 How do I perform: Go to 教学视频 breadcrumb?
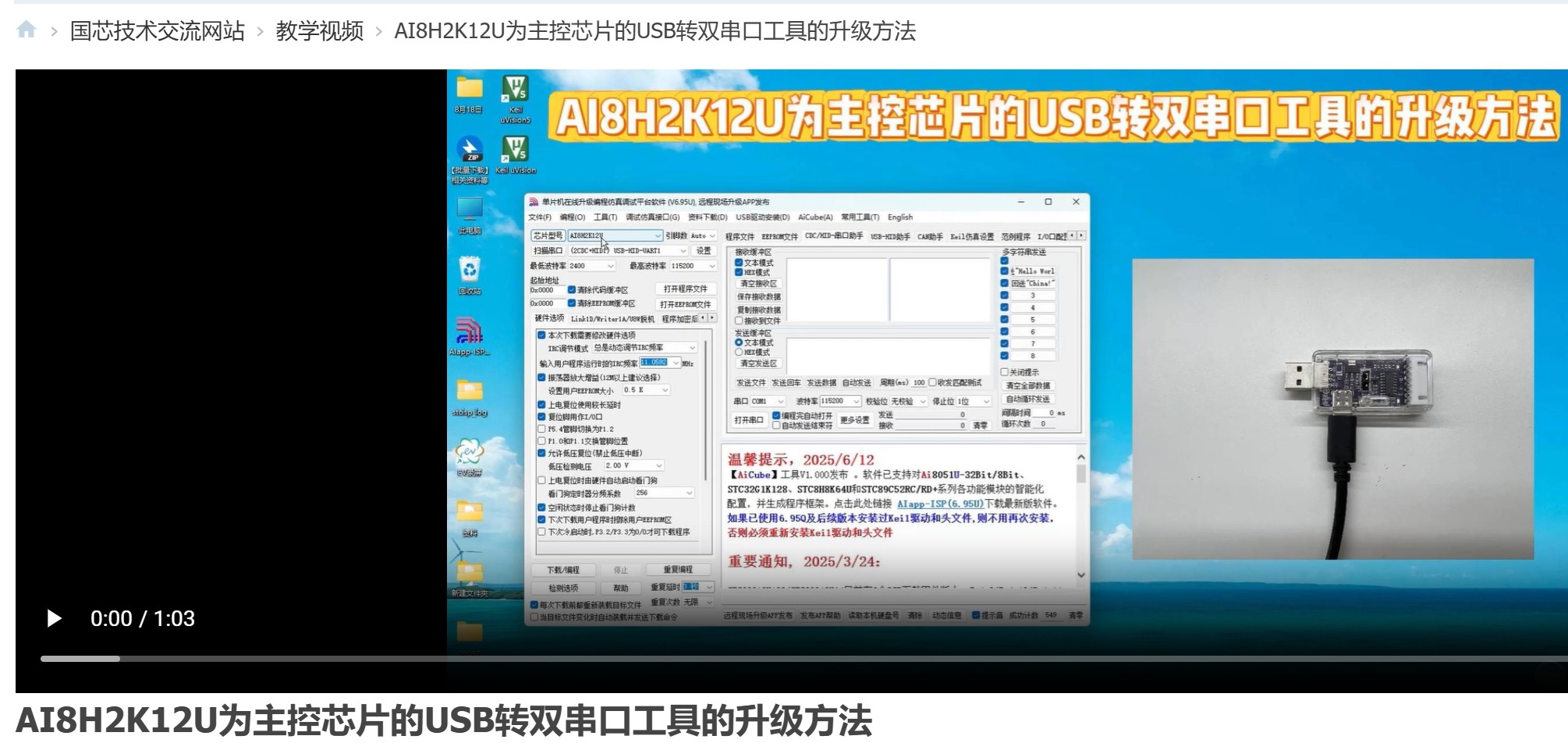point(320,31)
